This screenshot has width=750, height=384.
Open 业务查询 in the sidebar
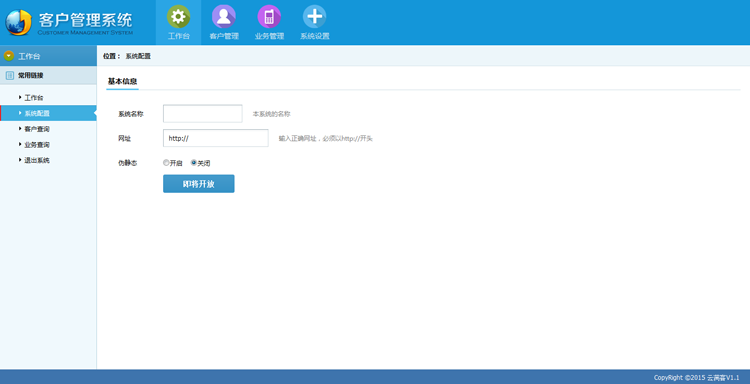(37, 145)
